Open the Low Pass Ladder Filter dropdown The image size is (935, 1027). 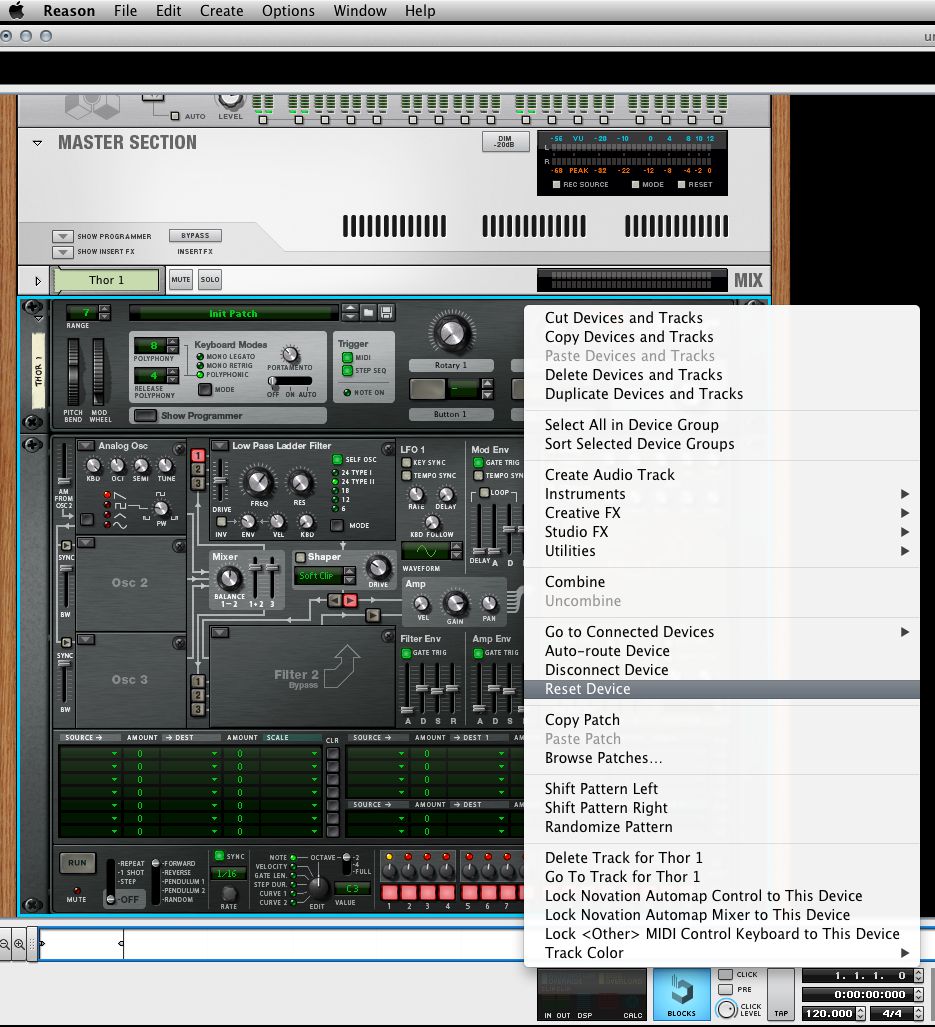219,445
